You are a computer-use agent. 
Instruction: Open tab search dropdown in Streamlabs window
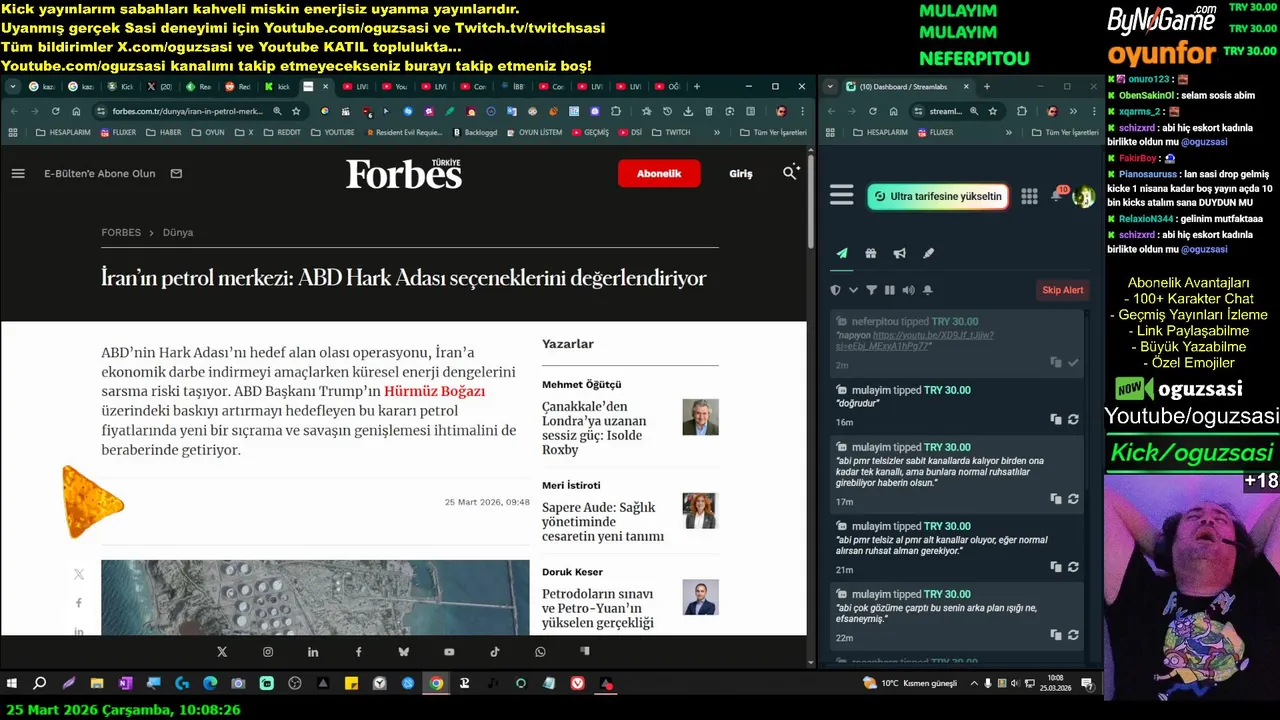click(x=830, y=87)
